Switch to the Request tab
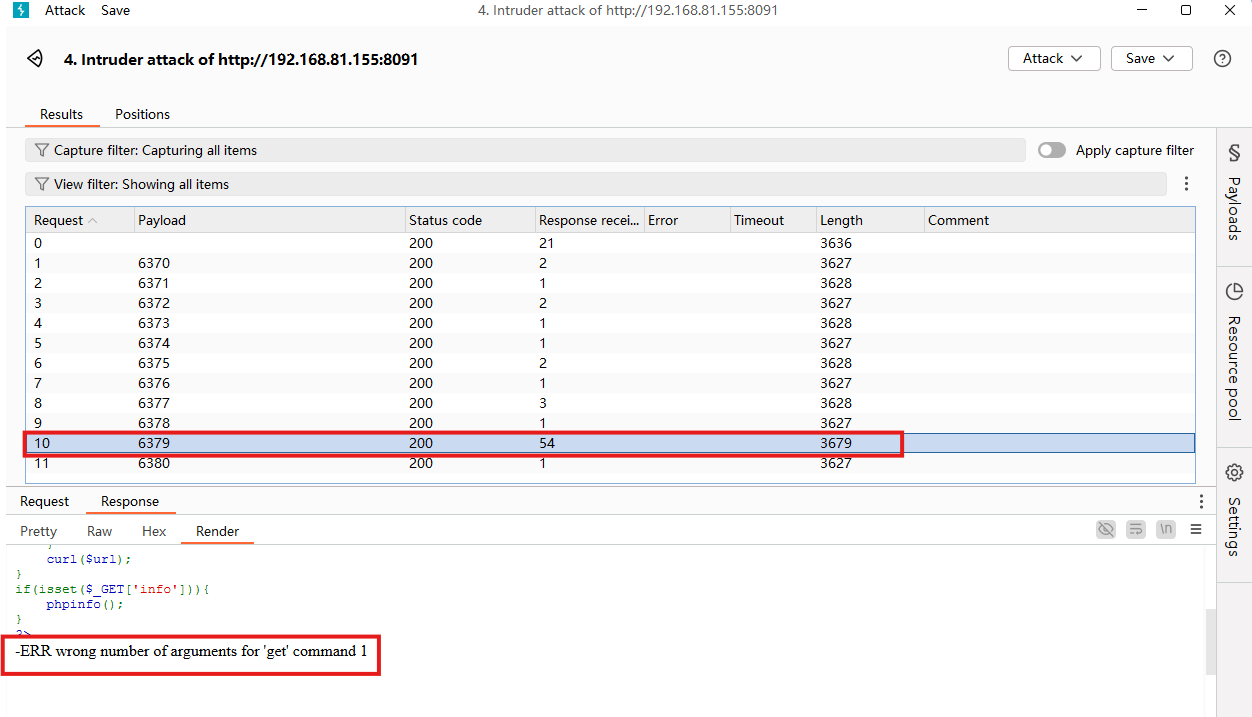This screenshot has height=717, width=1252. click(x=44, y=501)
